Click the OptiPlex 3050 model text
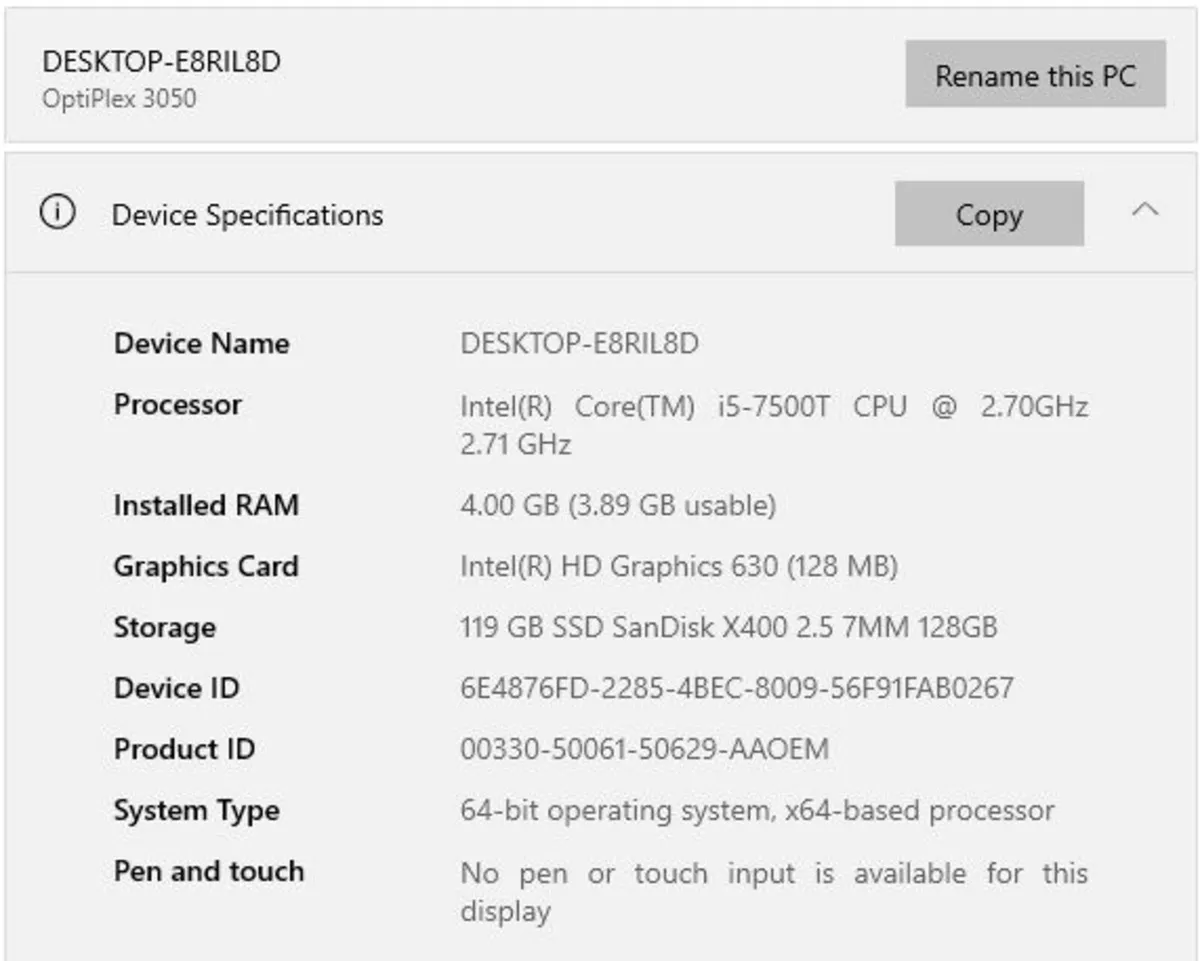 [x=119, y=99]
